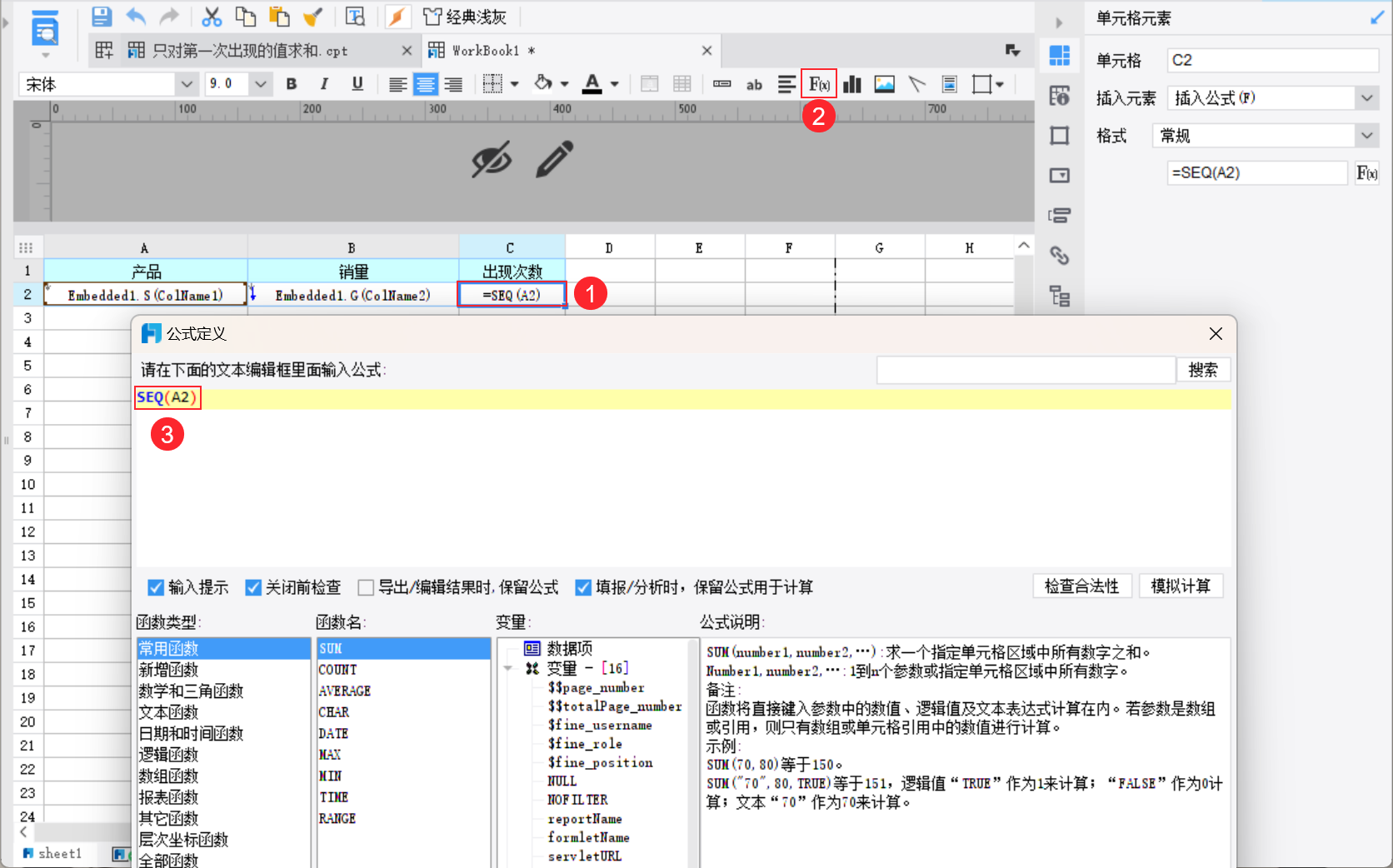Undo the last action
The height and width of the screenshot is (868, 1393).
(136, 17)
